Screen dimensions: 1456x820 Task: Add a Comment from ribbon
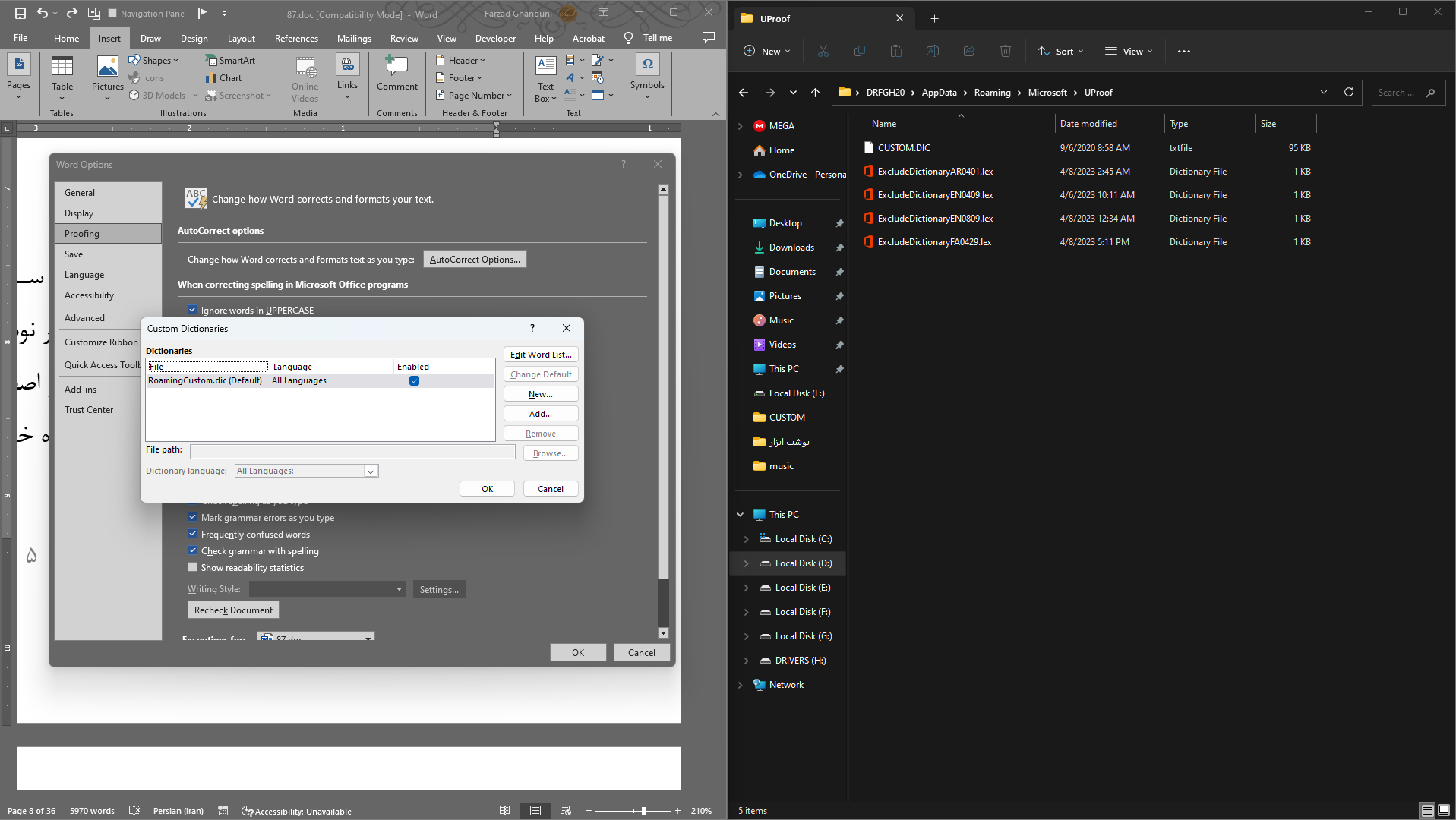pyautogui.click(x=396, y=74)
